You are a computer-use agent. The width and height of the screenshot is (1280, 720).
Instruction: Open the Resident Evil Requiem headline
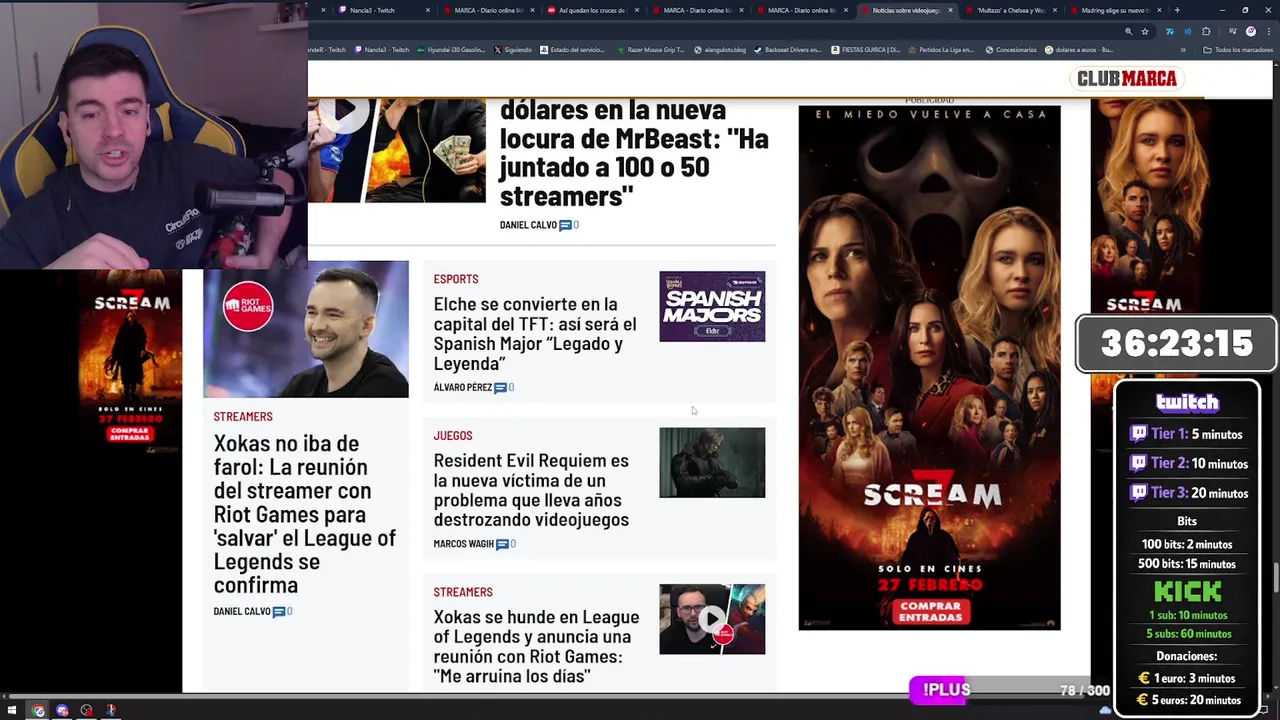pyautogui.click(x=531, y=490)
